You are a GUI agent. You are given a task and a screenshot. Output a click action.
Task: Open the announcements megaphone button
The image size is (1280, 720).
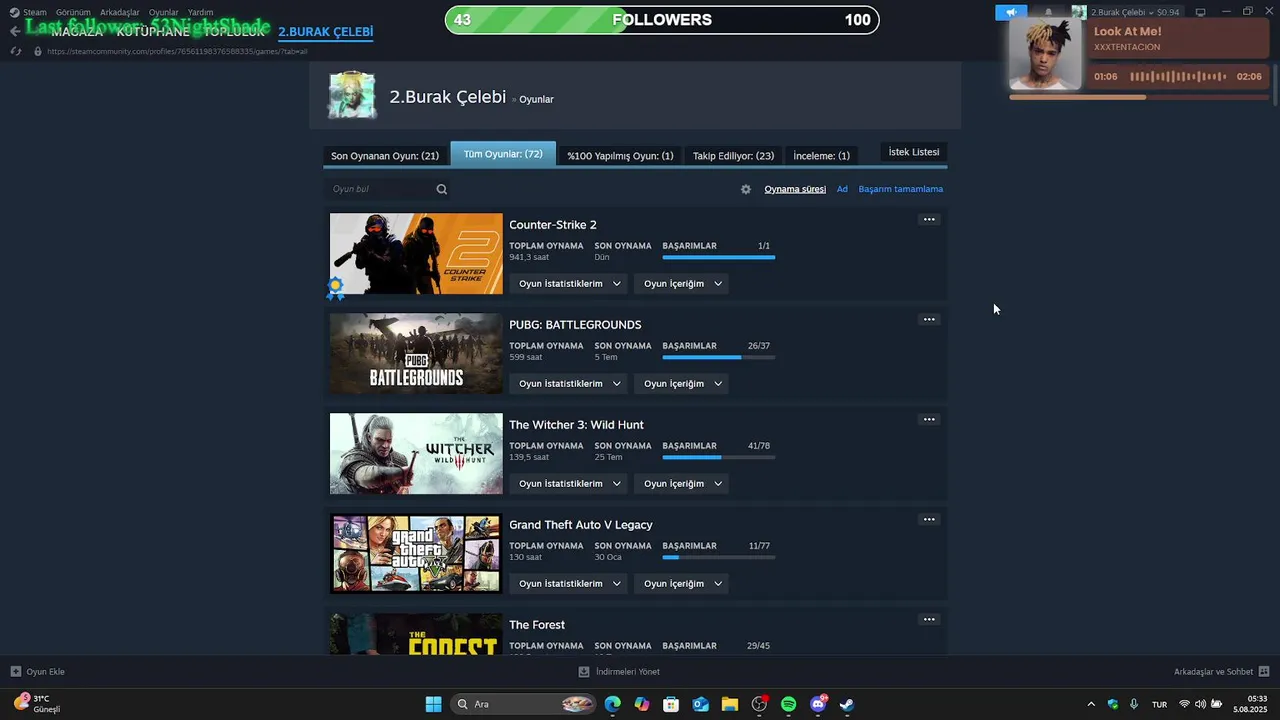[1011, 12]
